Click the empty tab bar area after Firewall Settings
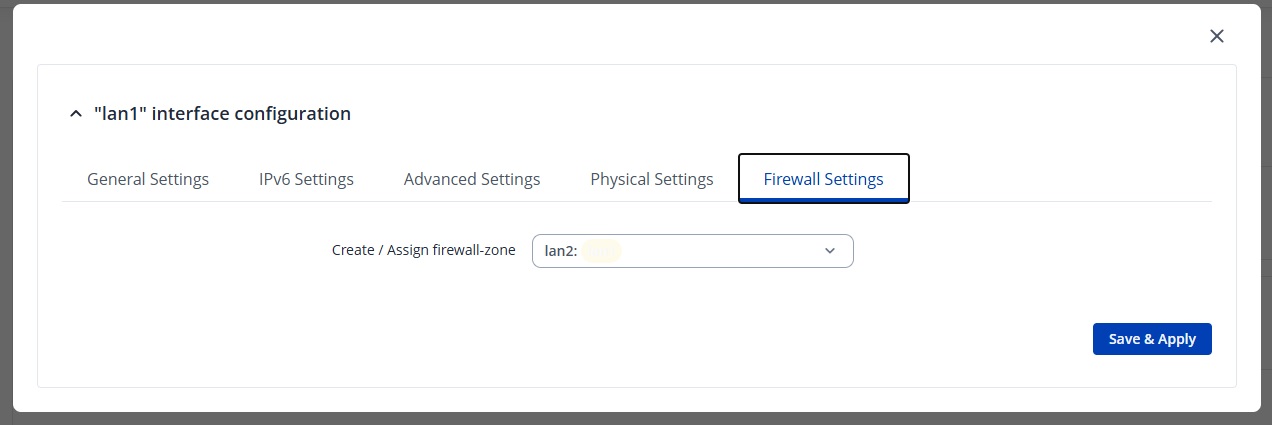Screen dimensions: 1272x425 point(1060,179)
